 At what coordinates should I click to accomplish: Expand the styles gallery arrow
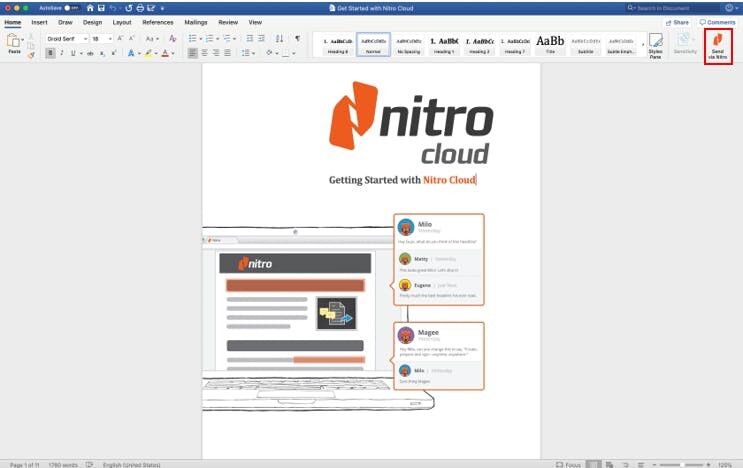[643, 45]
